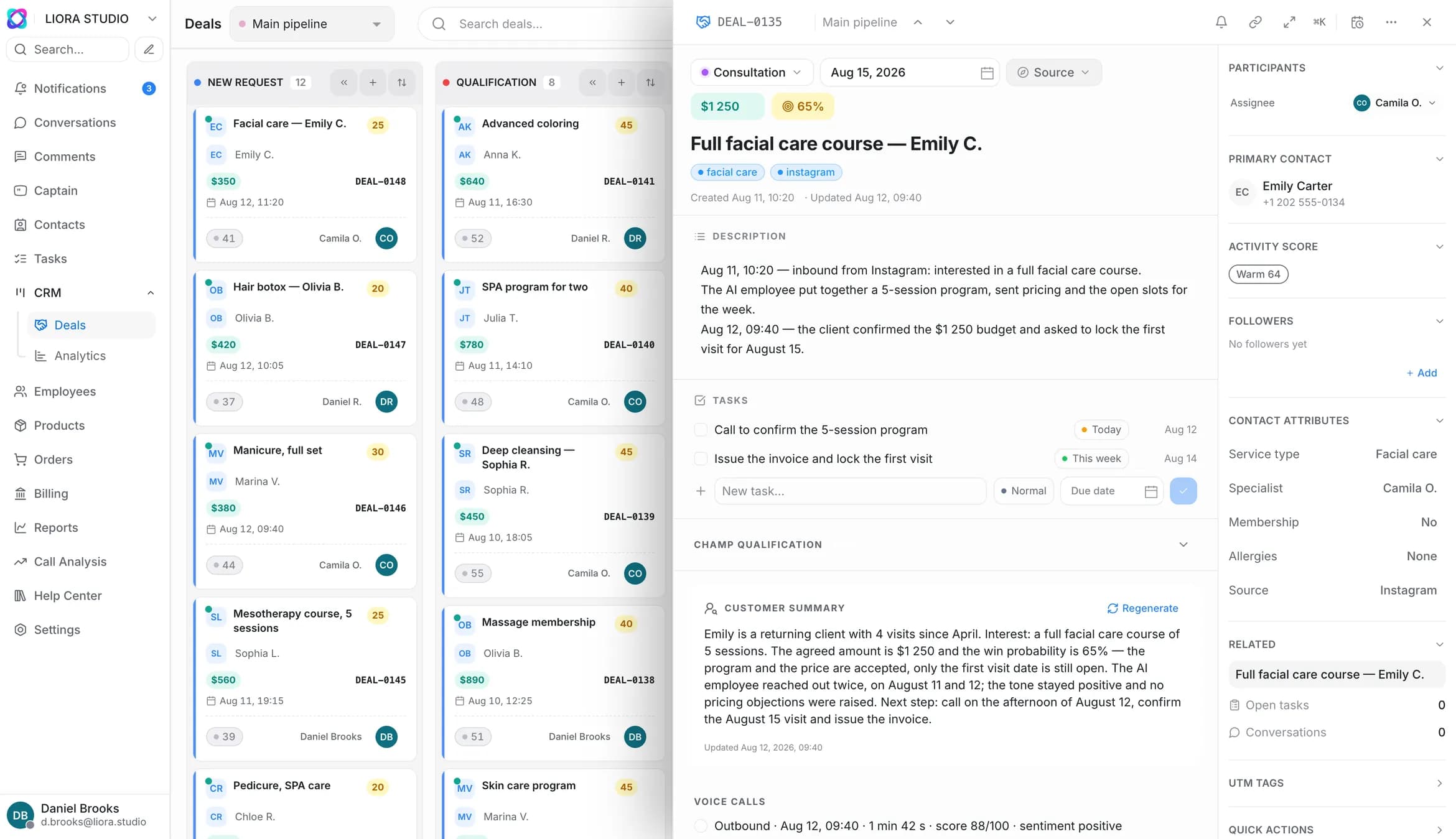This screenshot has height=839, width=1456.
Task: Click the New task input field
Action: [x=850, y=491]
